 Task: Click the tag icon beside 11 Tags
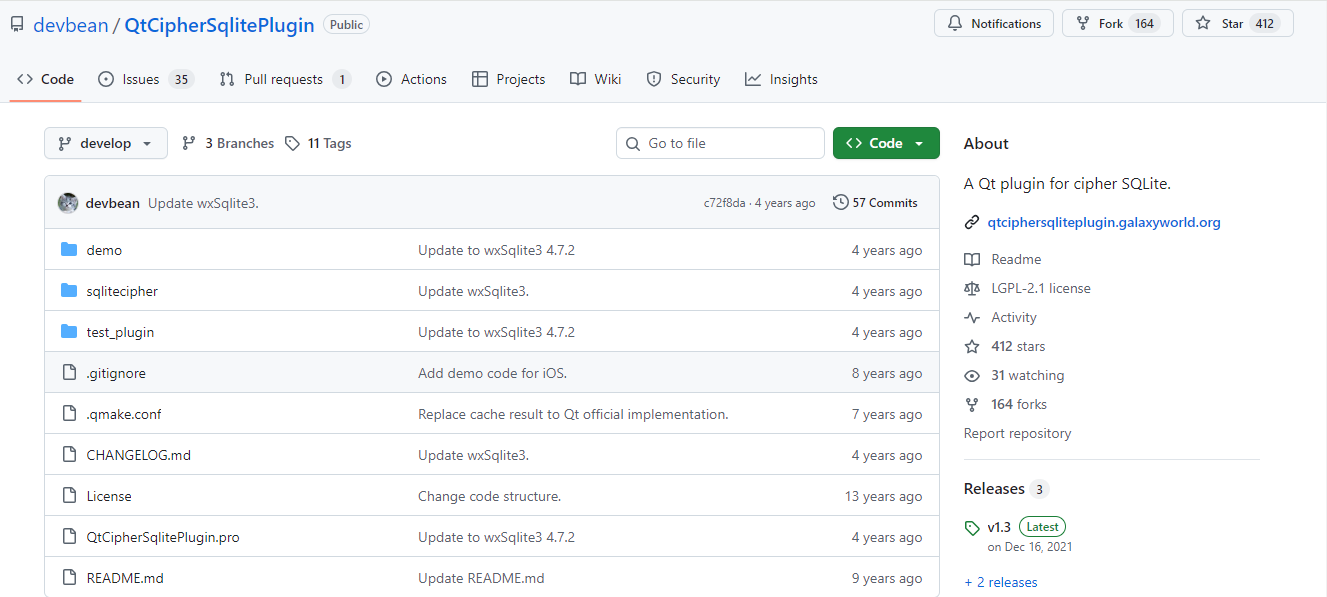point(292,143)
